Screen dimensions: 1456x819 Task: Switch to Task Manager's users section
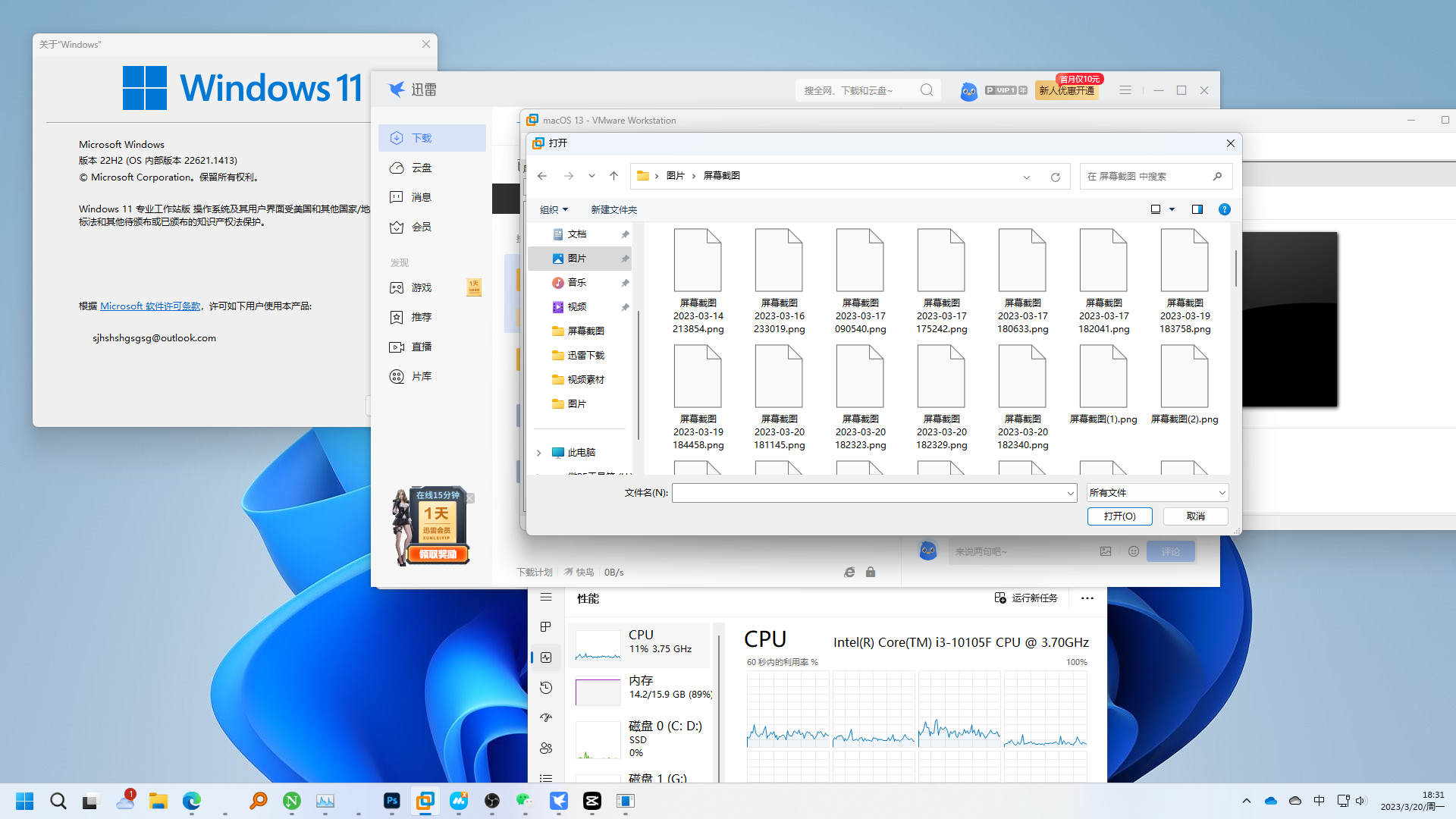(546, 748)
